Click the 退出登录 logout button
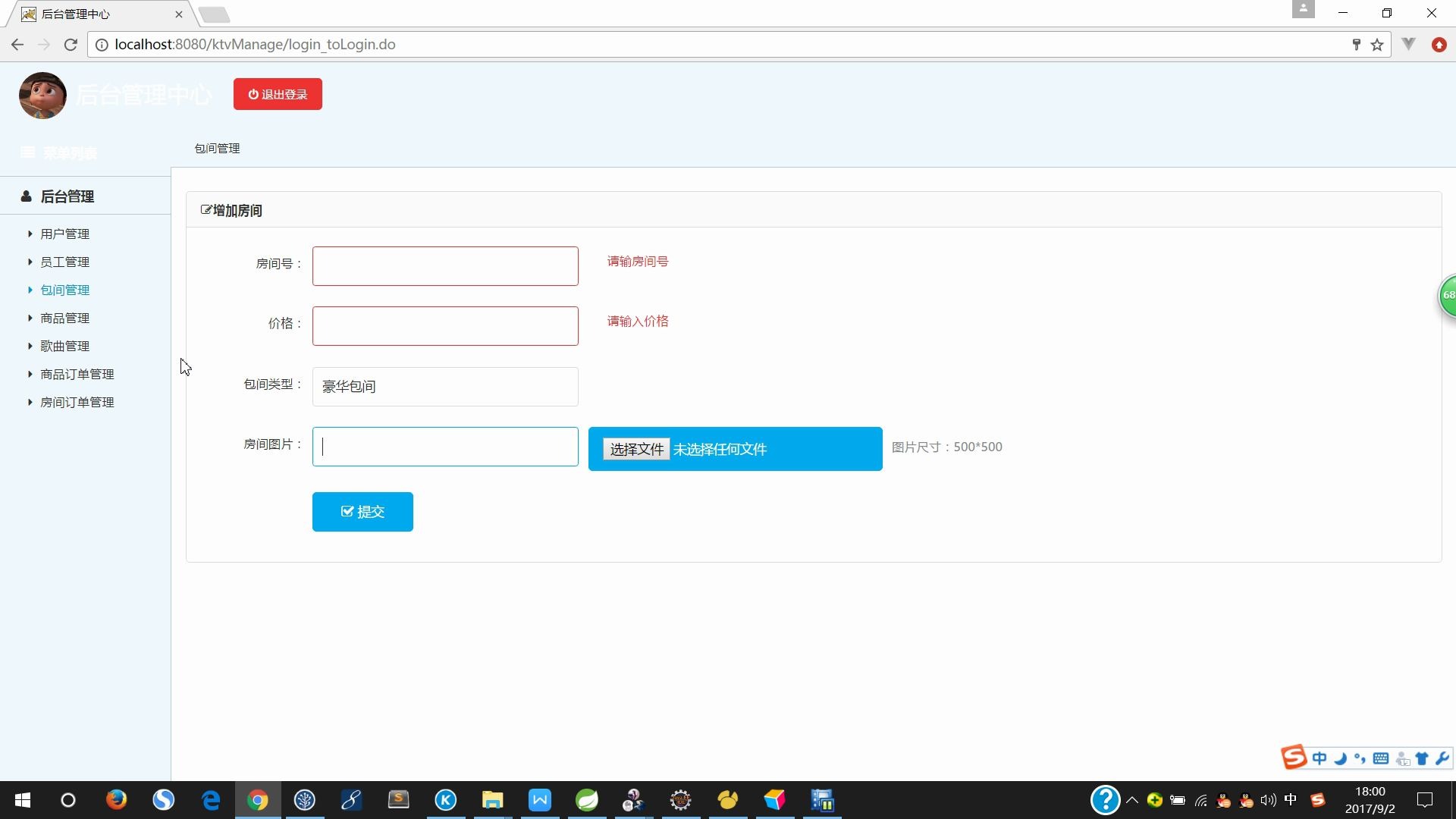Screen dimensions: 1456x819 tap(278, 94)
